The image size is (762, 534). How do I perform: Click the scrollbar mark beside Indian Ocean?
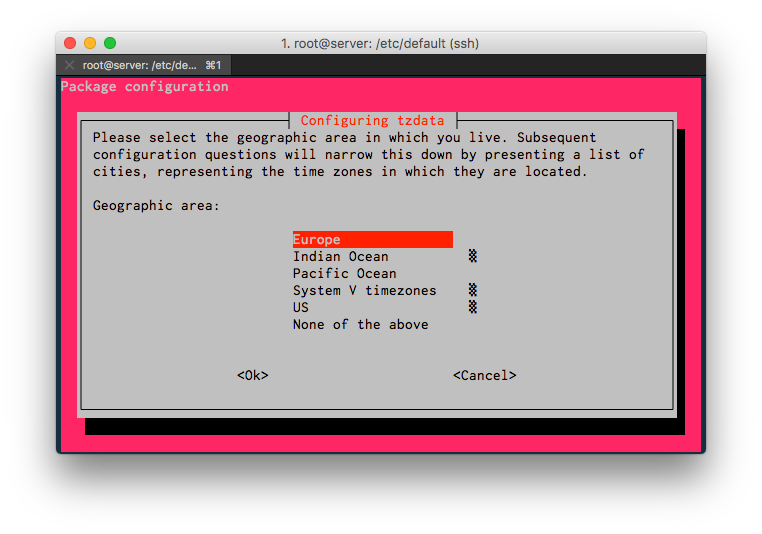472,257
